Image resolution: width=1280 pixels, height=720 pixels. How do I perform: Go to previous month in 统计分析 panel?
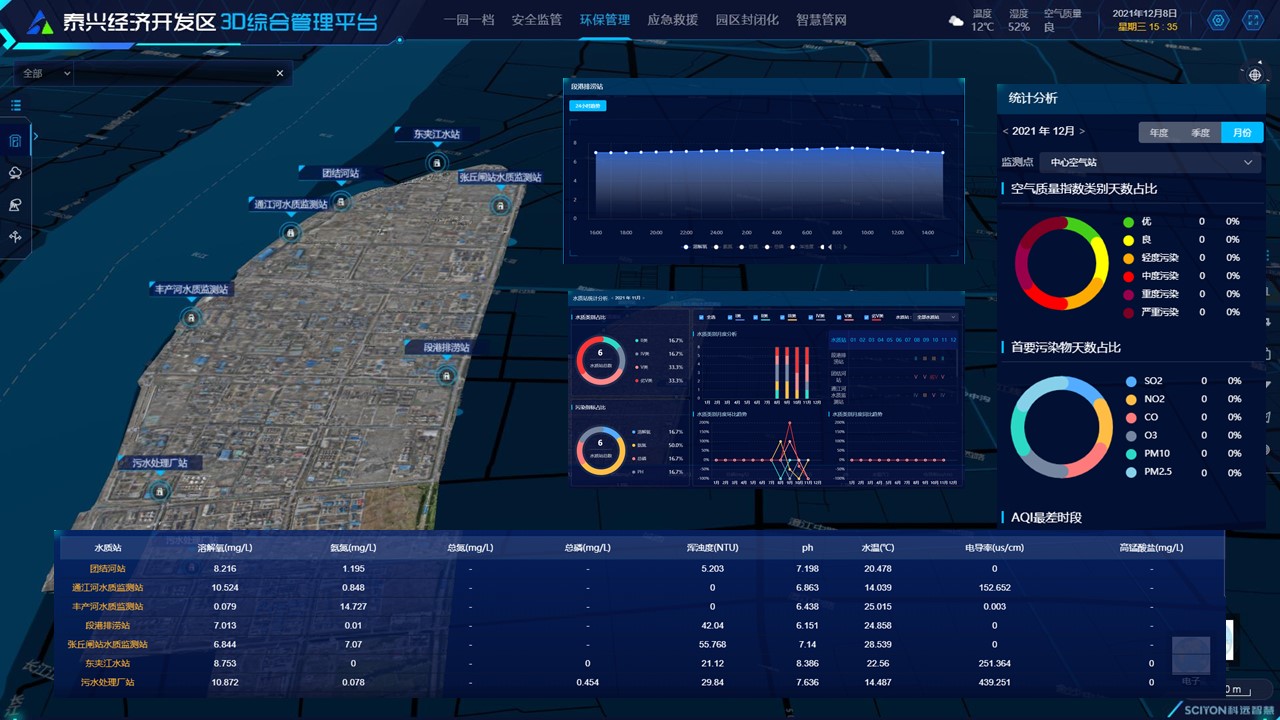1006,132
